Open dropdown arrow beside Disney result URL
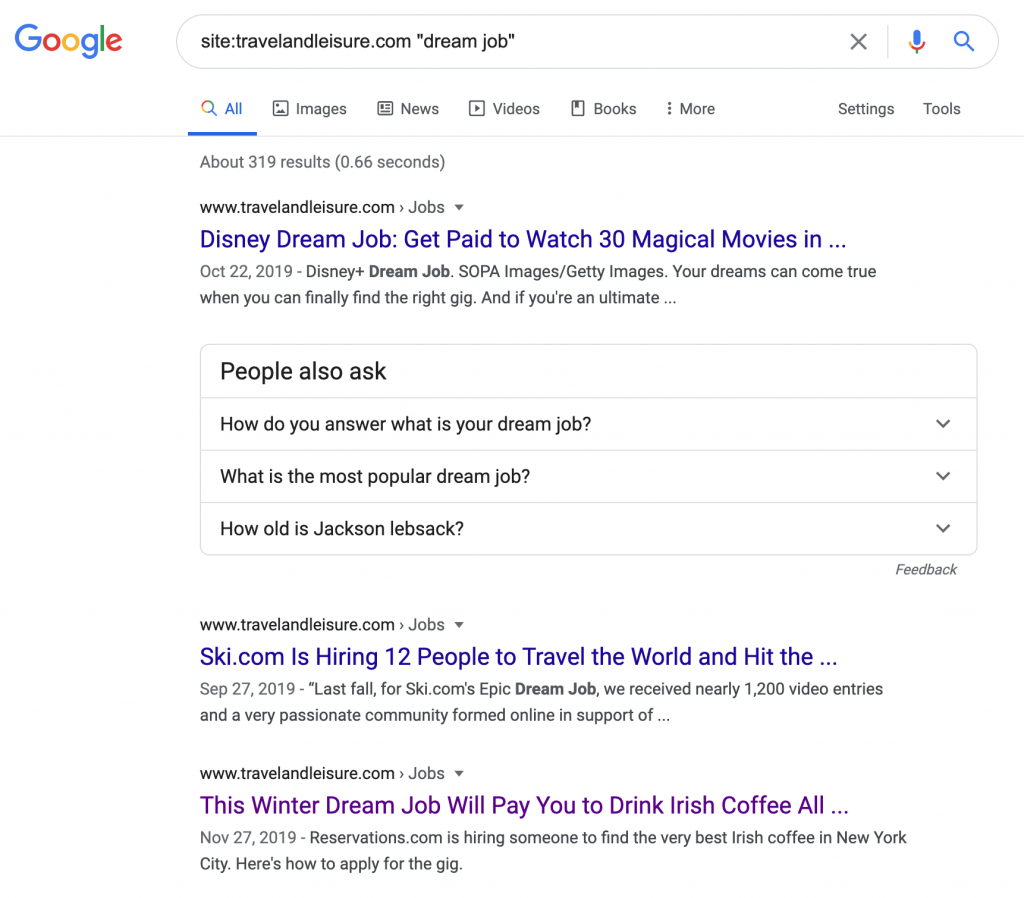Image resolution: width=1024 pixels, height=898 pixels. [x=459, y=208]
